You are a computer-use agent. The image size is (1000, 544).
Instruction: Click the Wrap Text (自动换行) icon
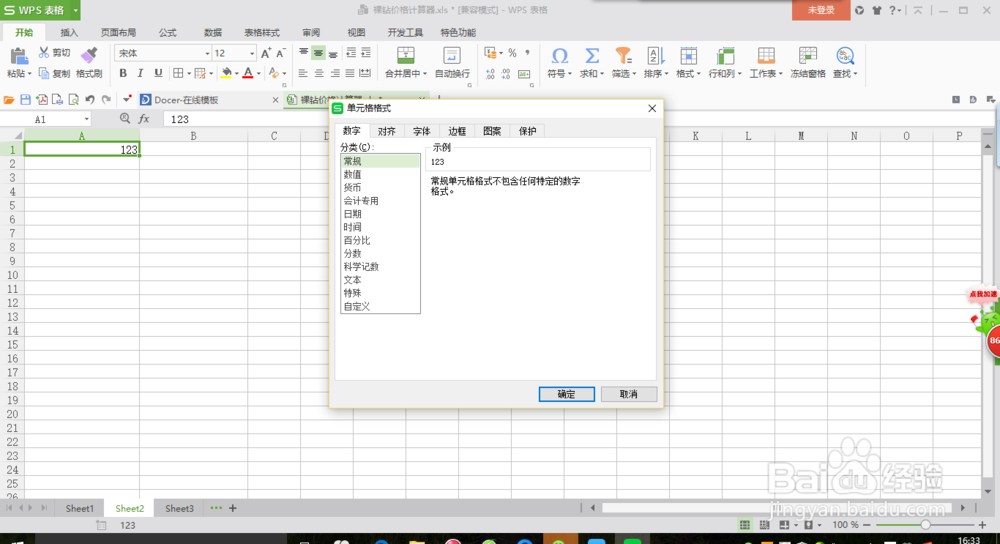452,55
